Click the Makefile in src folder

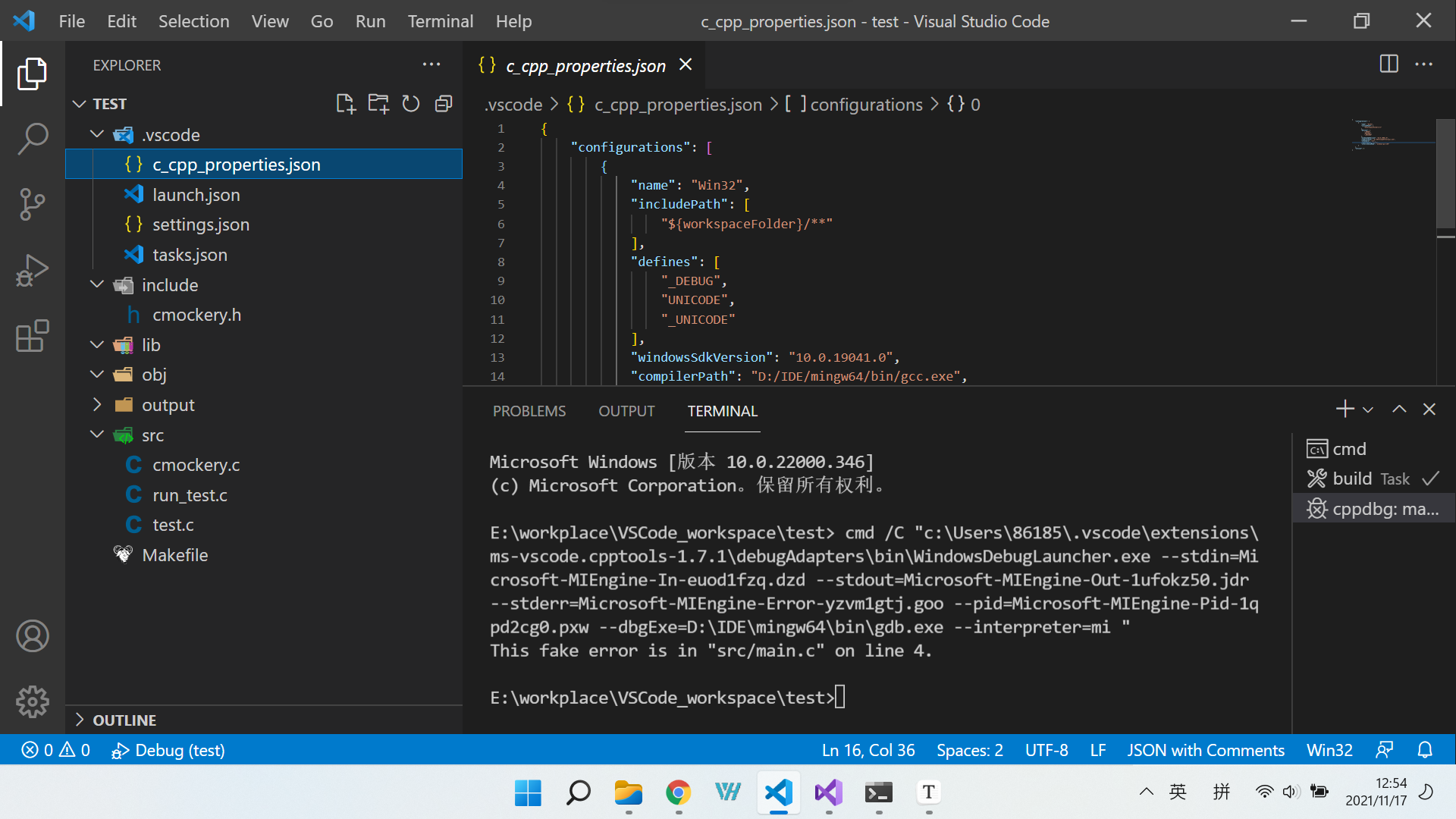click(175, 555)
